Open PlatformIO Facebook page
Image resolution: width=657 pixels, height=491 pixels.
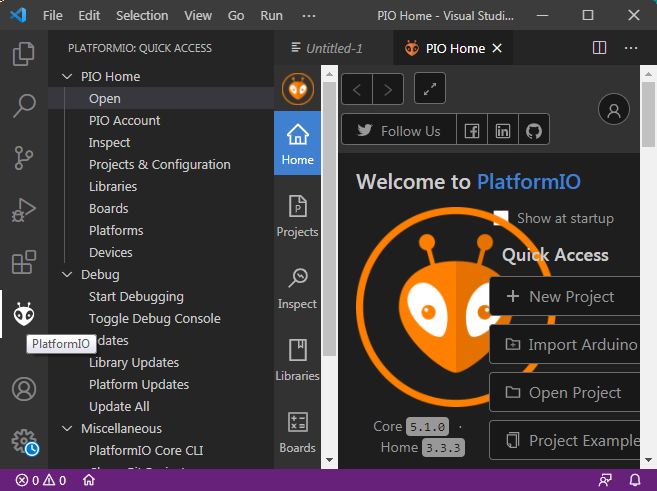[472, 129]
